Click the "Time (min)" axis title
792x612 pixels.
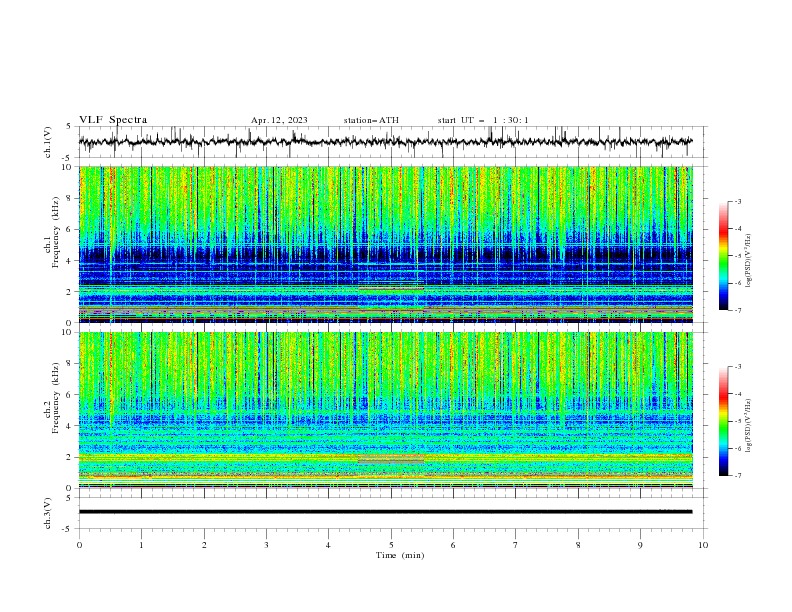(400, 555)
